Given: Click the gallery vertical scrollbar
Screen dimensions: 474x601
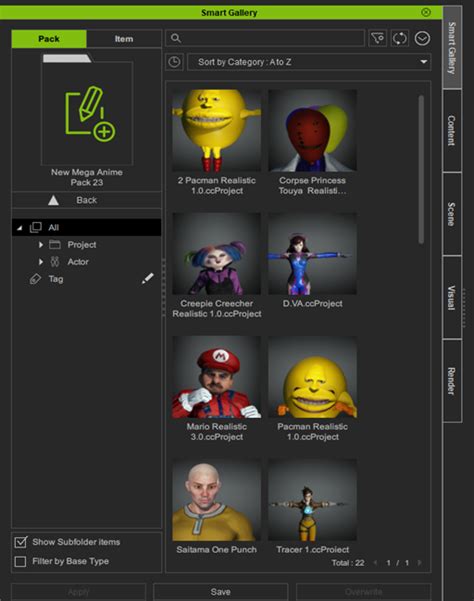Looking at the screenshot, I should coord(421,169).
